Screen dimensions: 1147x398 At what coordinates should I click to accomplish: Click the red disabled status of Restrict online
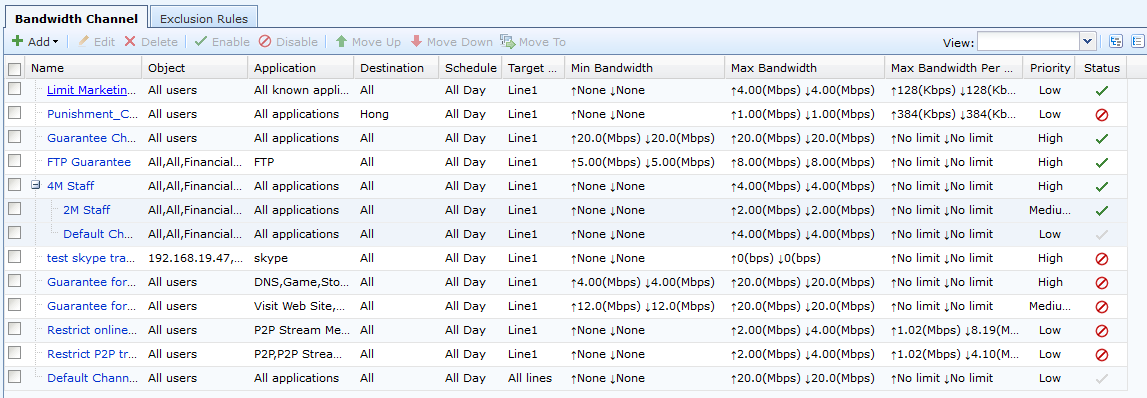1102,331
